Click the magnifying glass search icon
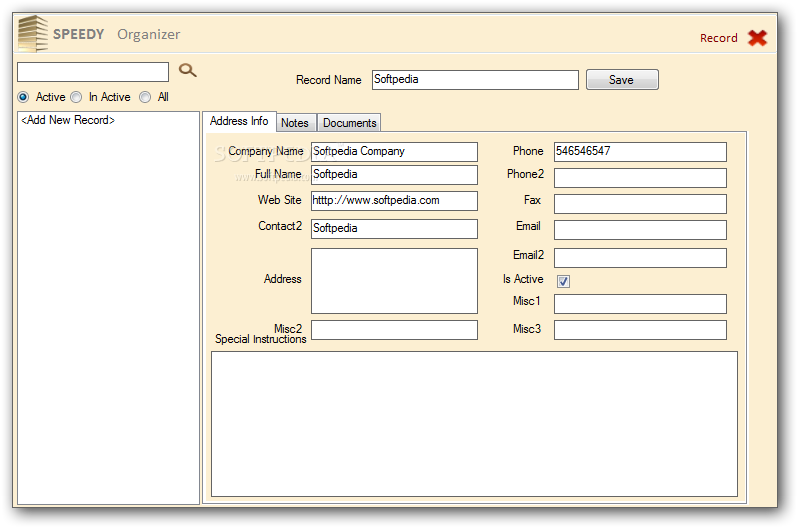 [187, 70]
